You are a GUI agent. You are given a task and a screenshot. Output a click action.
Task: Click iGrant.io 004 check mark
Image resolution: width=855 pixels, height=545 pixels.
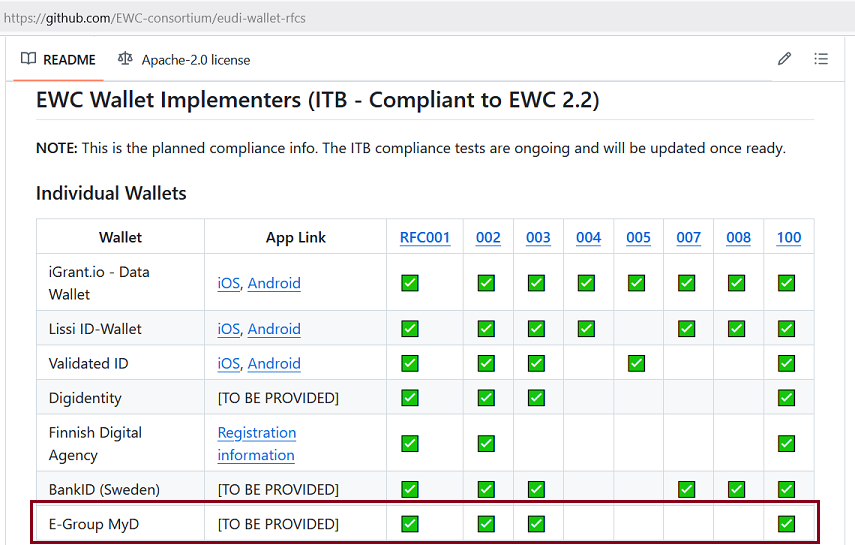586,283
